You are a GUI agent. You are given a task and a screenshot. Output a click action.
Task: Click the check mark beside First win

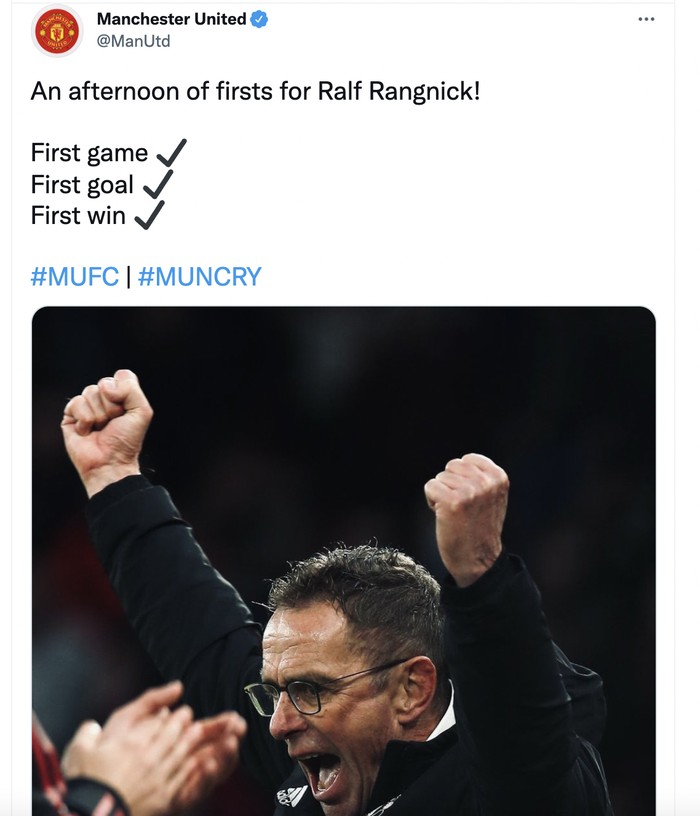(x=149, y=214)
